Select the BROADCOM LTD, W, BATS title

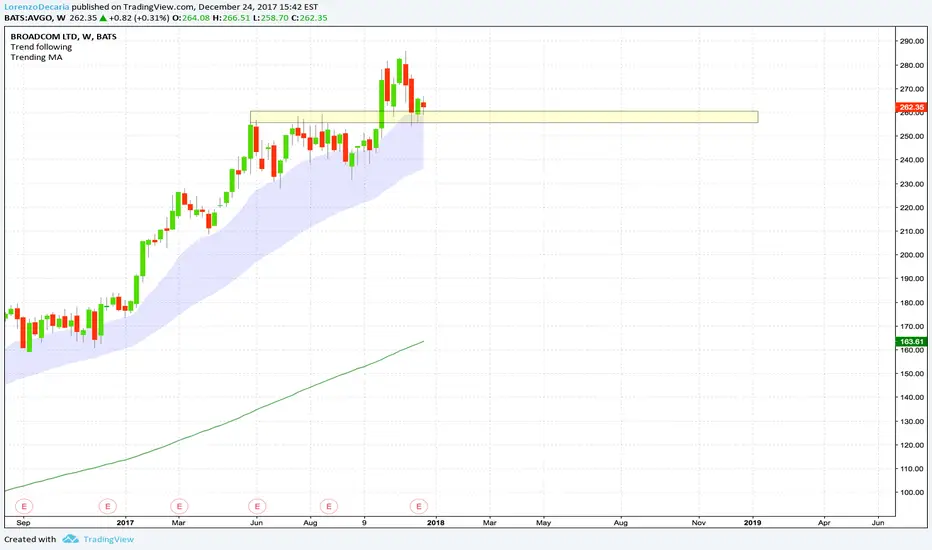point(64,36)
